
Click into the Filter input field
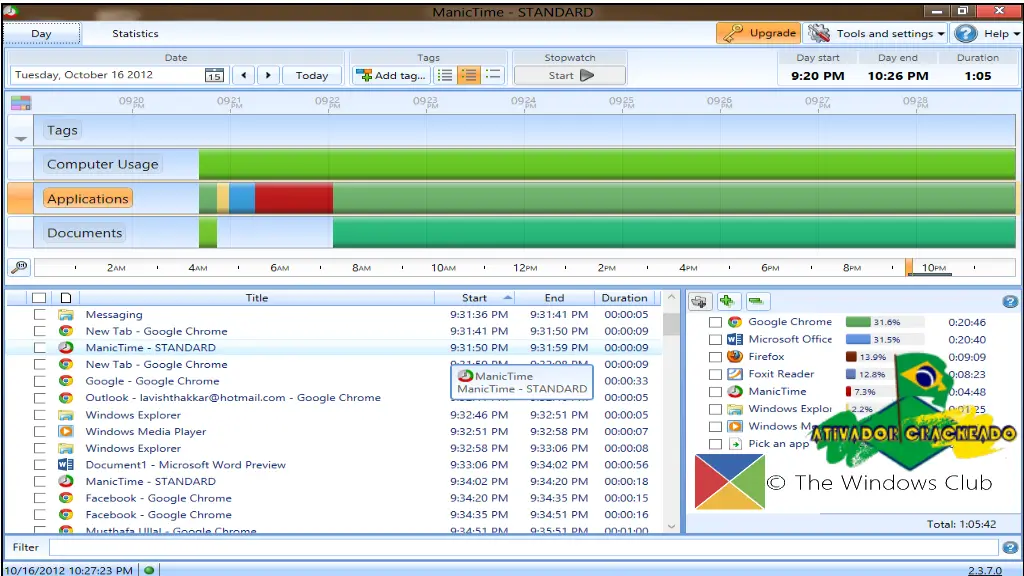pos(524,547)
